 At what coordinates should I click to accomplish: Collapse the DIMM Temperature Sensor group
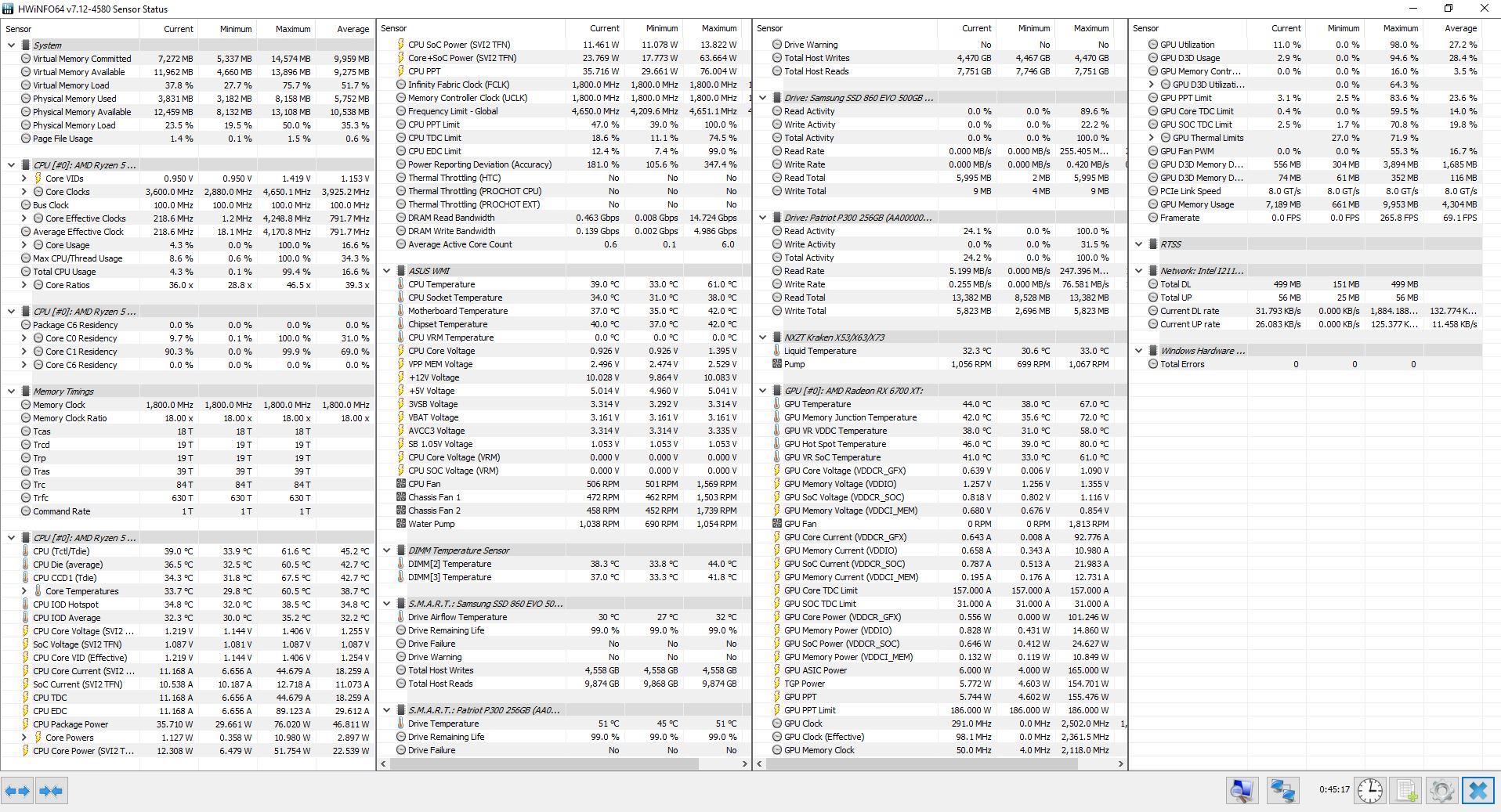coord(387,550)
